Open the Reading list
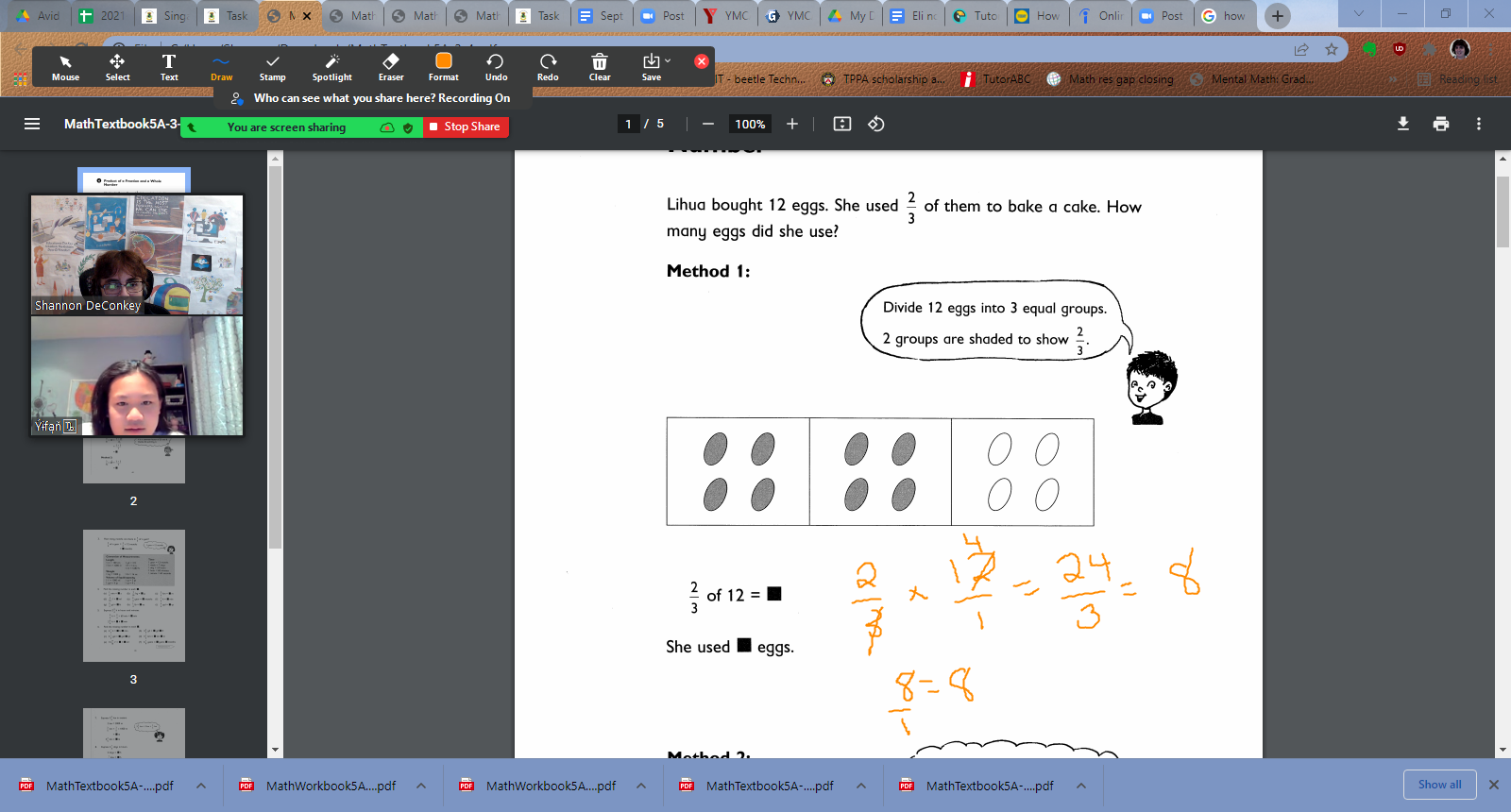 1458,79
